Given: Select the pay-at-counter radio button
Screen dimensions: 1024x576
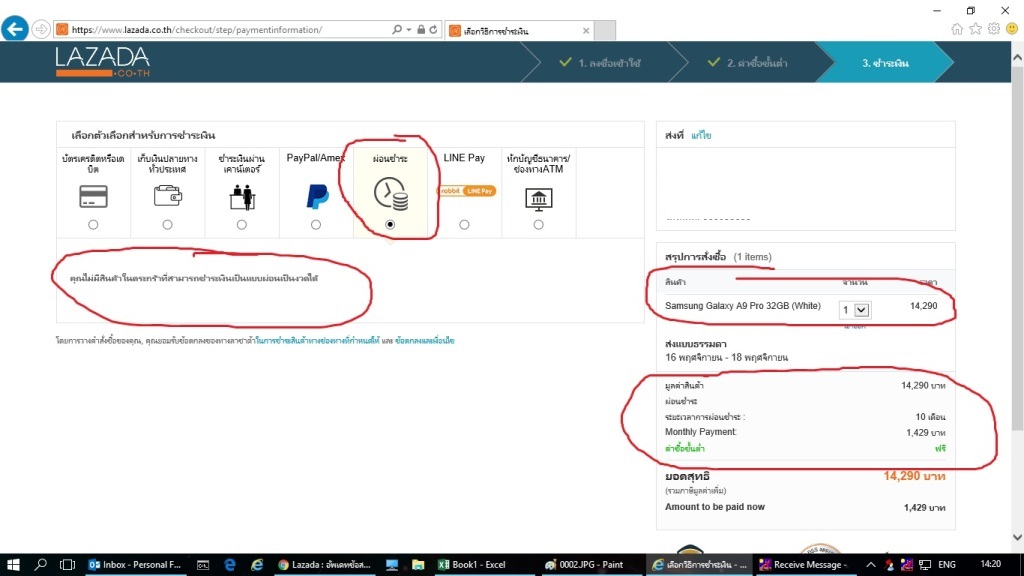Looking at the screenshot, I should pyautogui.click(x=242, y=225).
